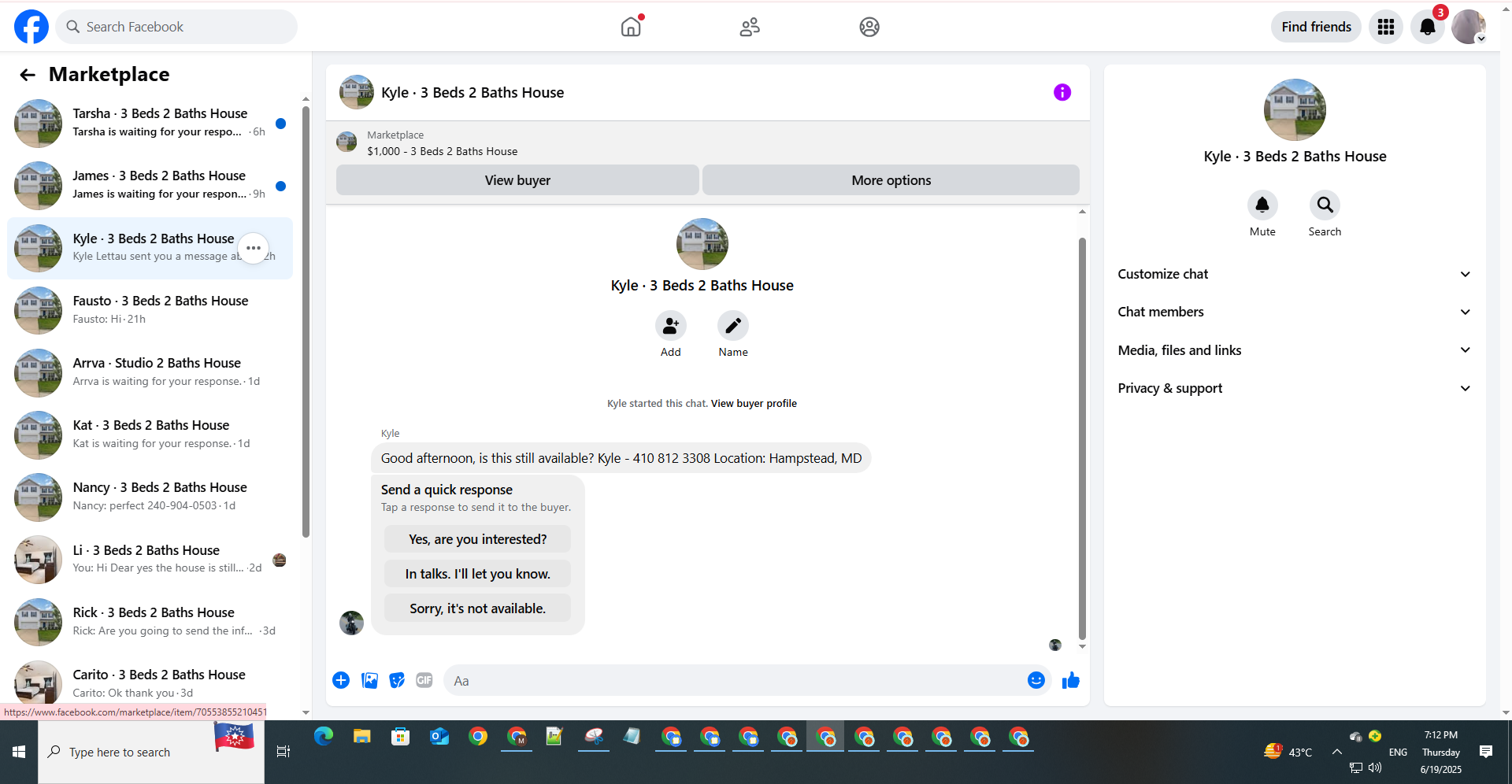Open James conversation
The image size is (1512, 784).
150,186
